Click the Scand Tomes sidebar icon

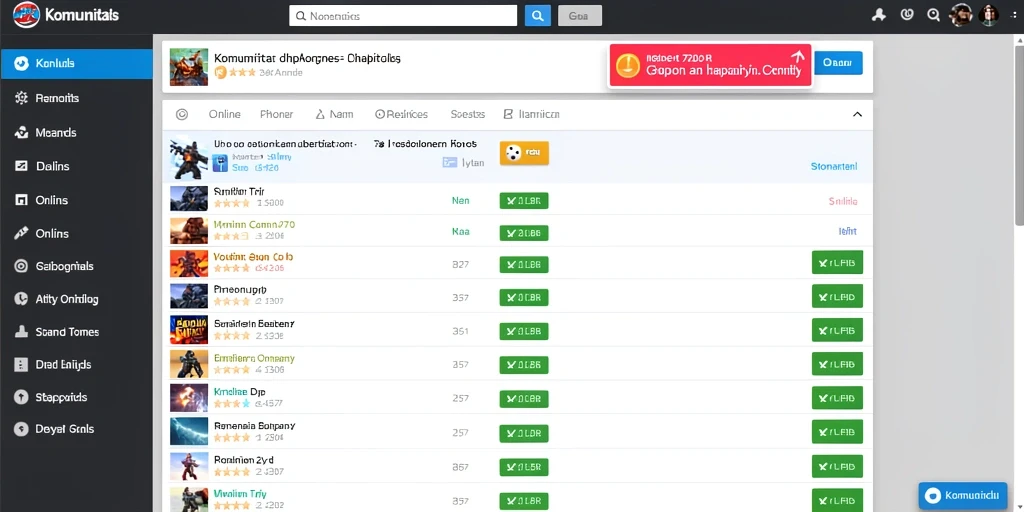22,332
